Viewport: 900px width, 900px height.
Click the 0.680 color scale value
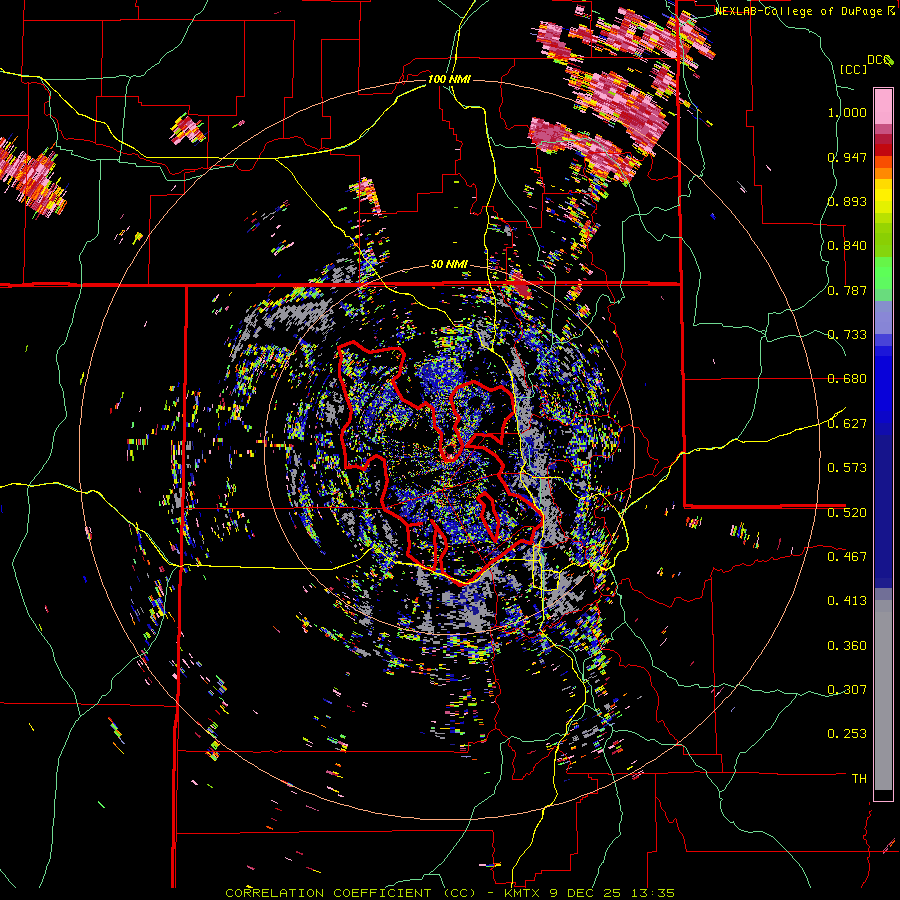(847, 379)
